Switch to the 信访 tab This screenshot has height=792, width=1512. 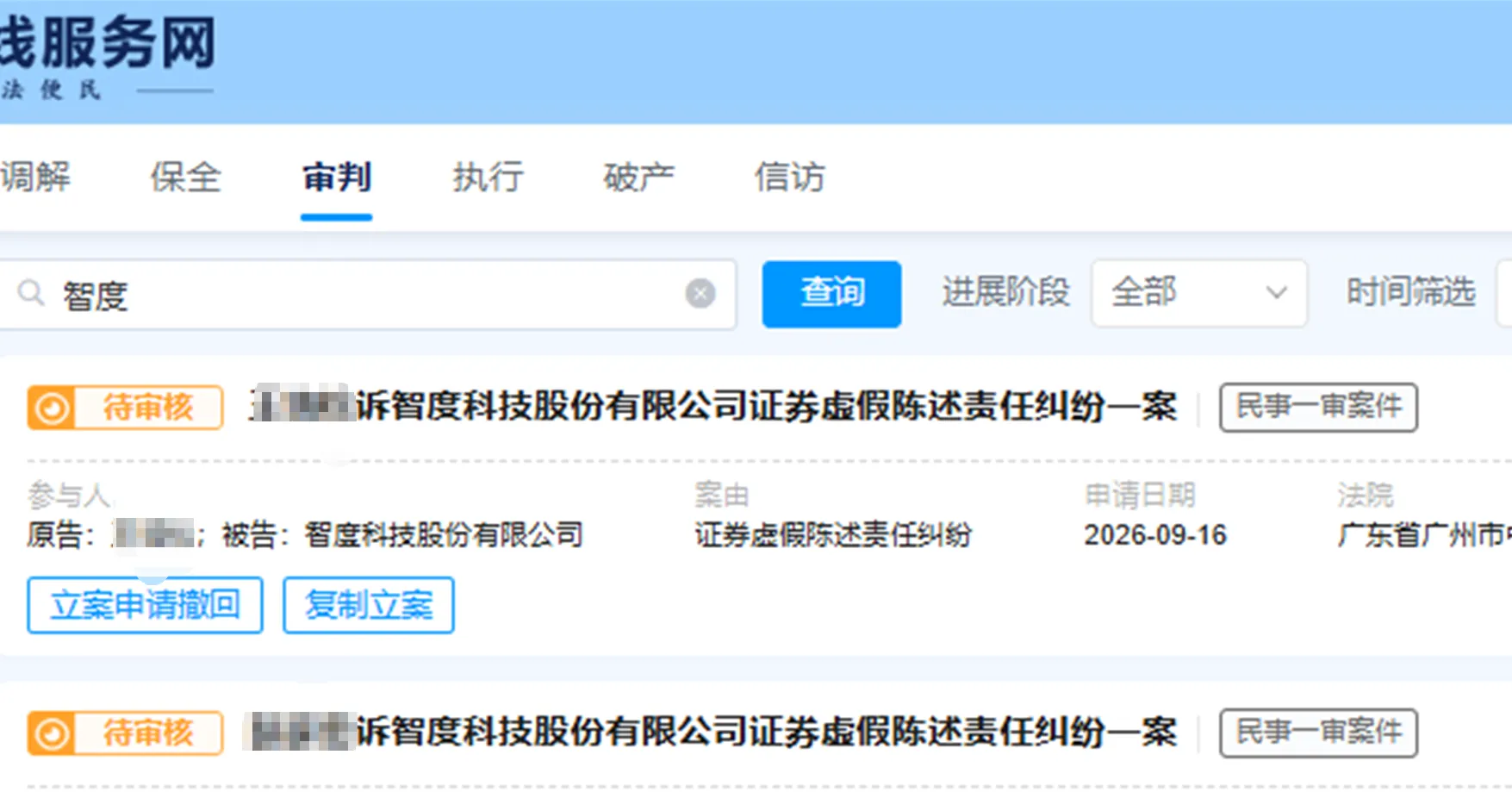tap(790, 177)
